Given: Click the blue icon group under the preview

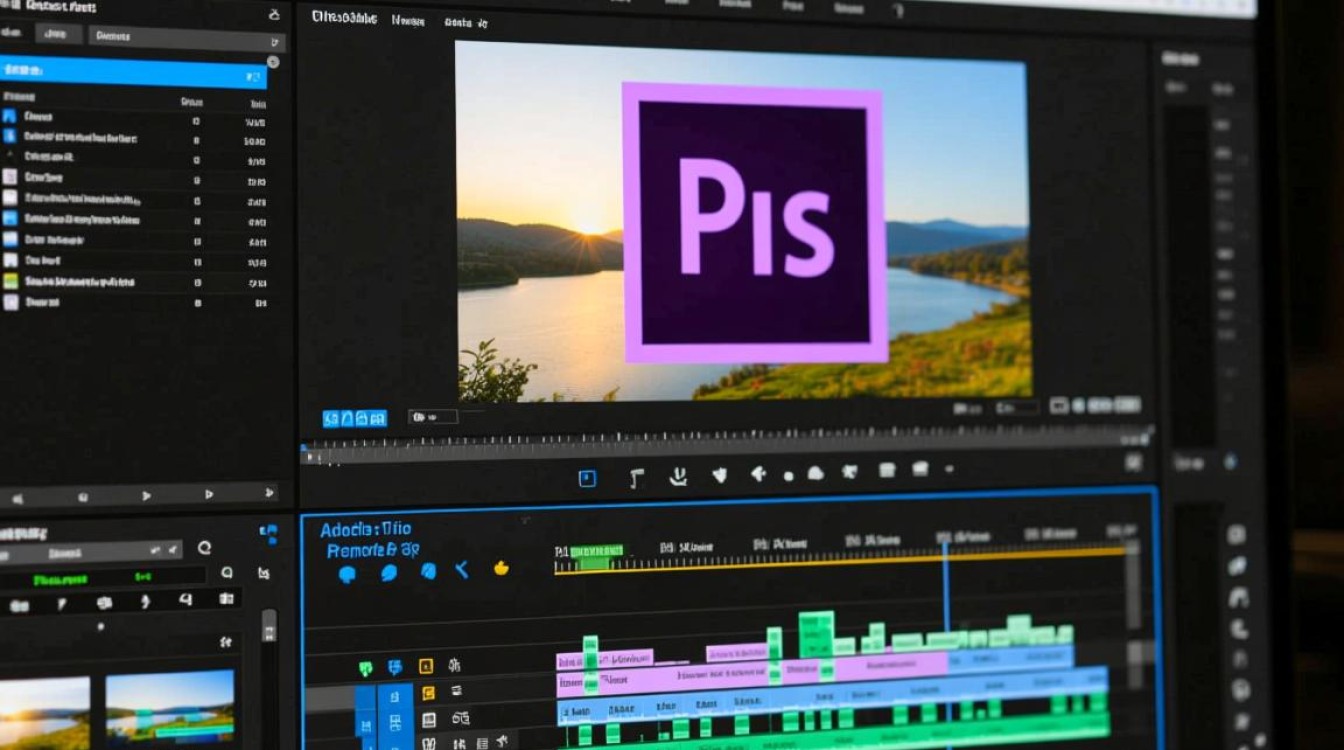Looking at the screenshot, I should click(354, 418).
